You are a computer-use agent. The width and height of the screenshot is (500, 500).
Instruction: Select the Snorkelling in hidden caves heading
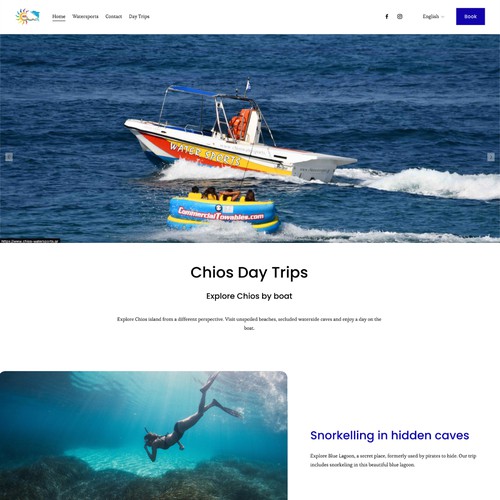point(390,435)
